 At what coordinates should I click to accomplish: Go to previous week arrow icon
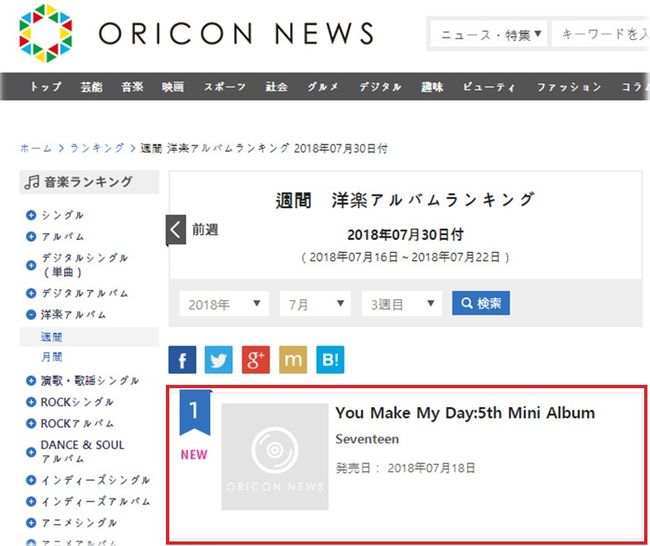click(x=176, y=230)
